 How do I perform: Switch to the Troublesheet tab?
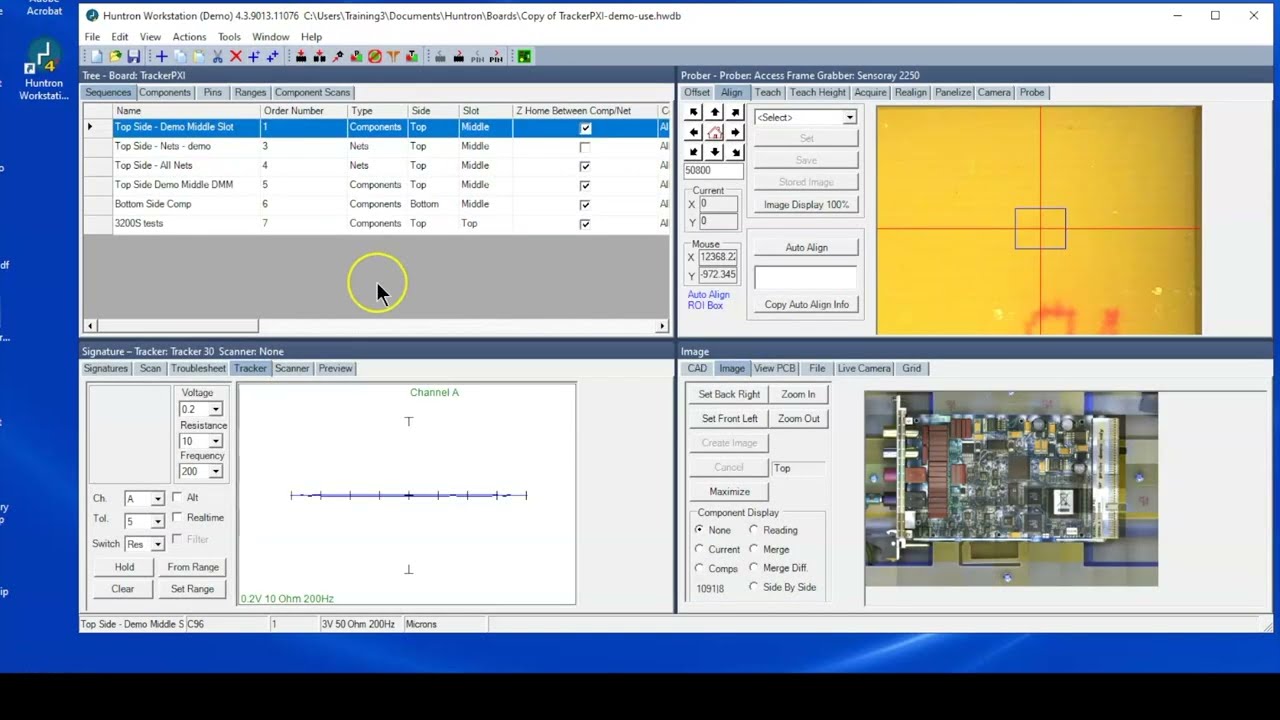tap(198, 368)
